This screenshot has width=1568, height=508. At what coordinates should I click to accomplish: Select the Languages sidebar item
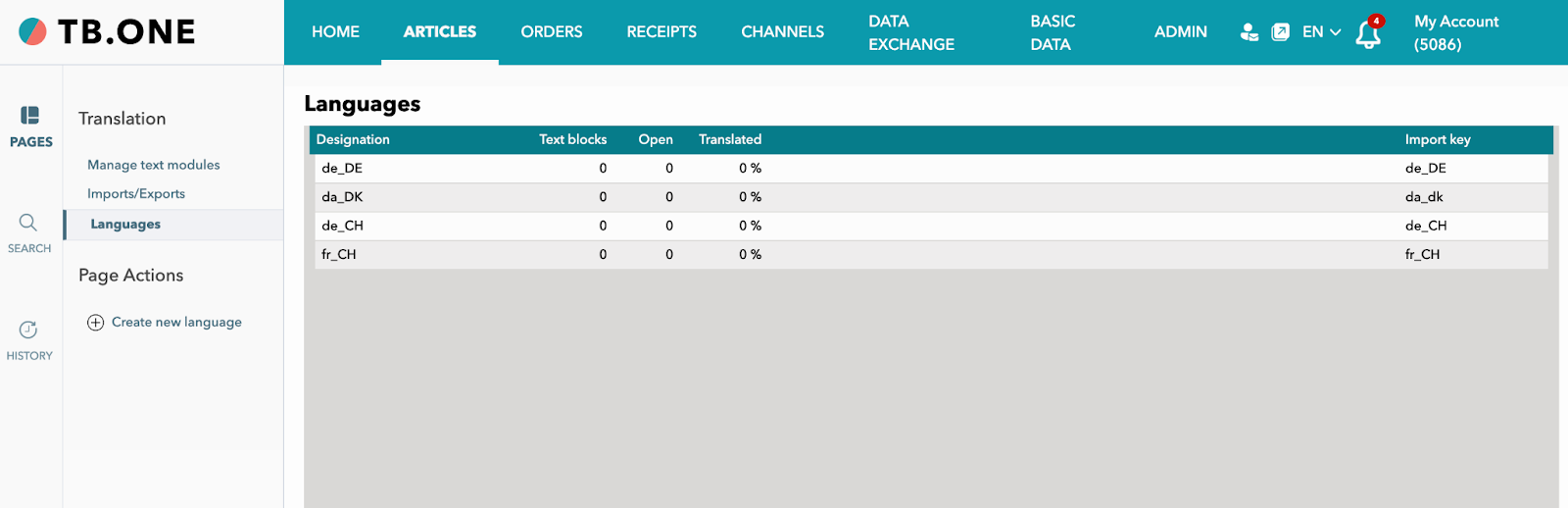click(125, 225)
